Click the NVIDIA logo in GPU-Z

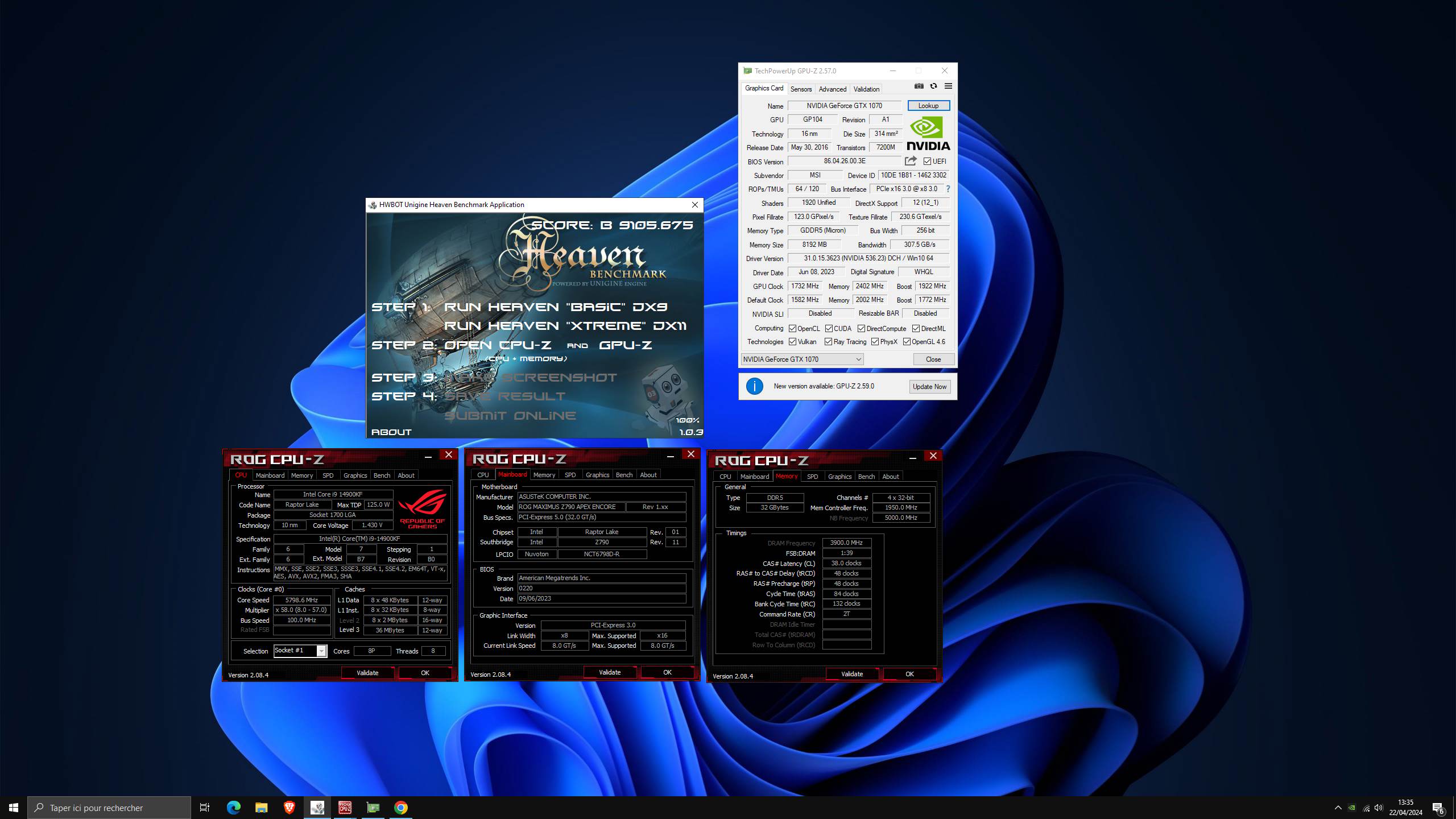point(928,134)
